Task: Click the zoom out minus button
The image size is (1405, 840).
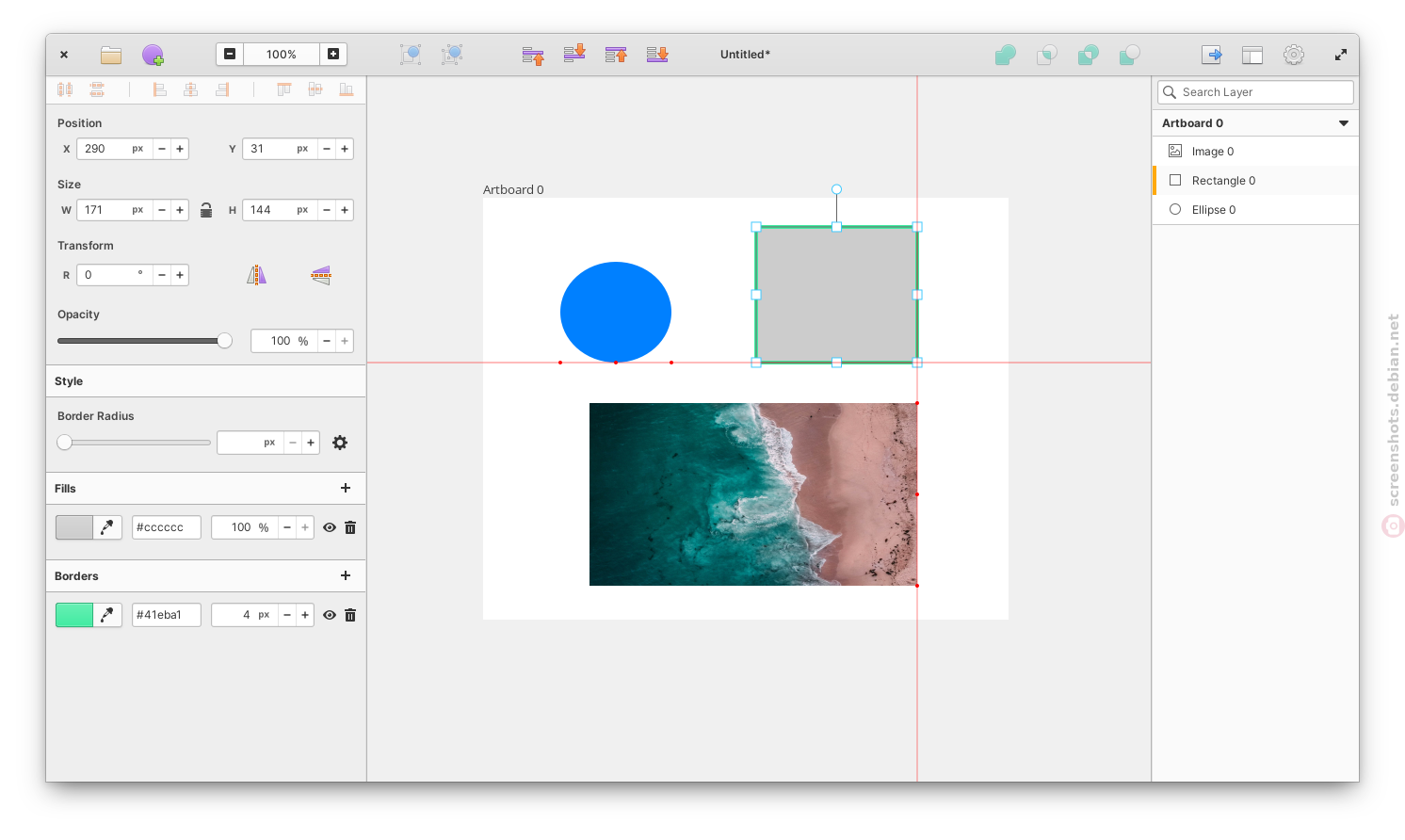Action: (x=230, y=55)
